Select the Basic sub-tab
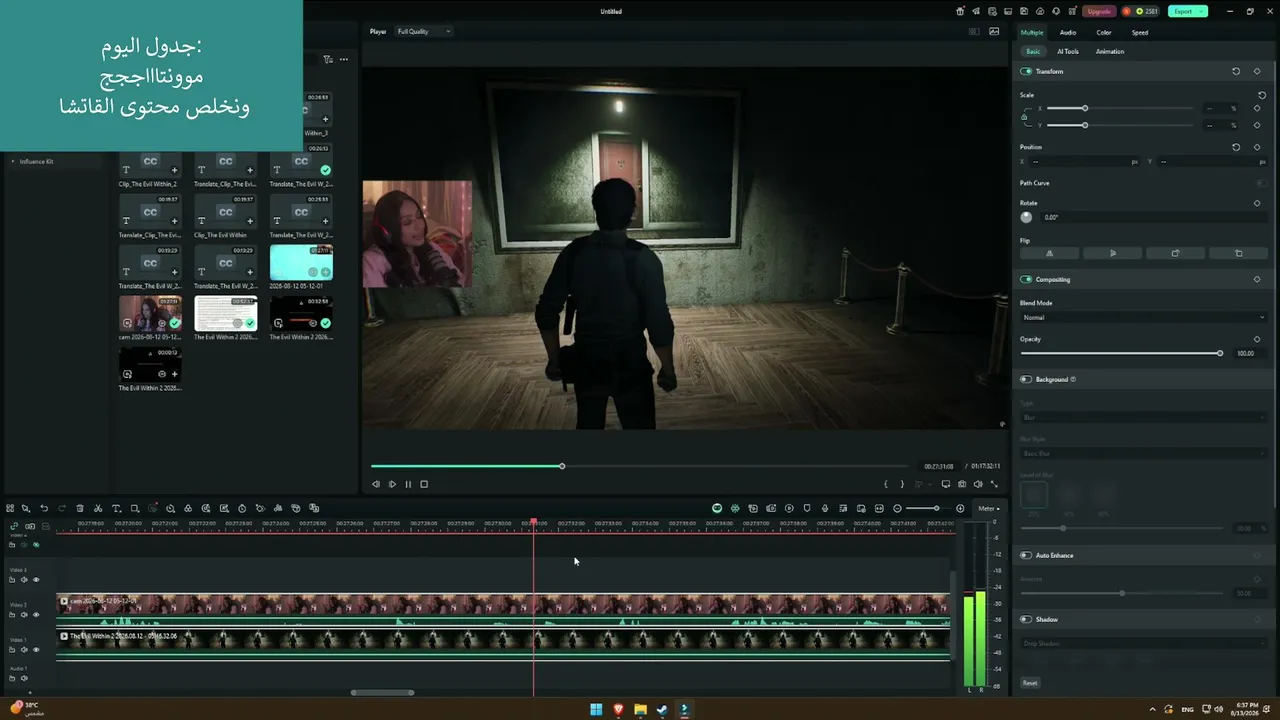1280x720 pixels. [x=1033, y=52]
